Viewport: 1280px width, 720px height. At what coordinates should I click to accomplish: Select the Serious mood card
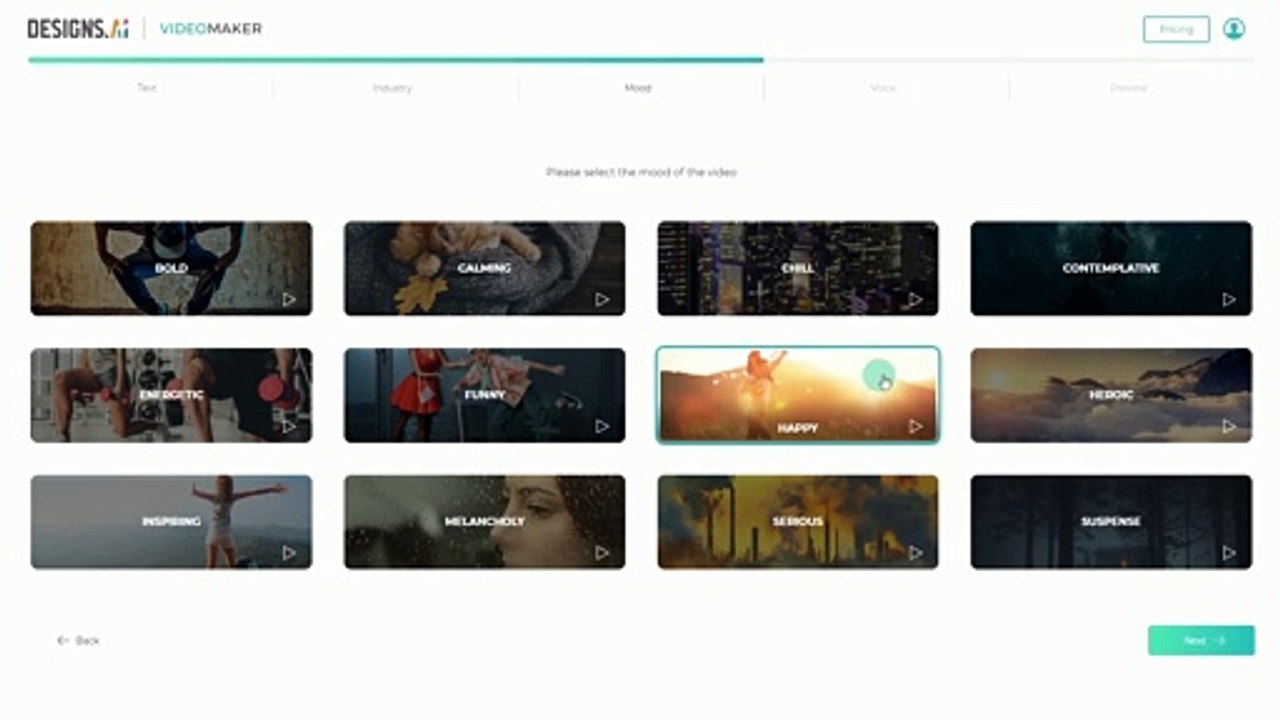click(x=798, y=522)
